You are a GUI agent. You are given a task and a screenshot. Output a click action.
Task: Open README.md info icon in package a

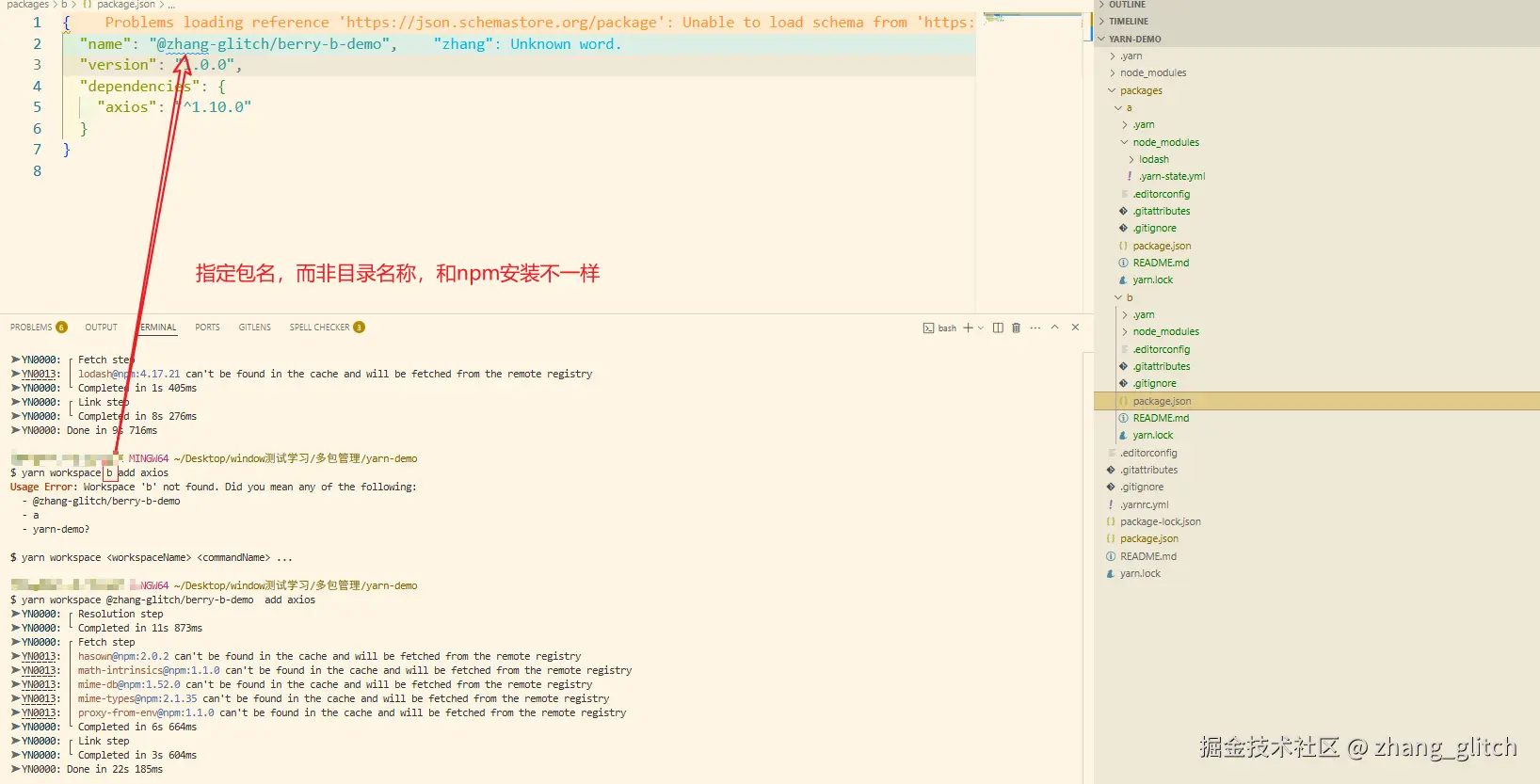click(1123, 264)
